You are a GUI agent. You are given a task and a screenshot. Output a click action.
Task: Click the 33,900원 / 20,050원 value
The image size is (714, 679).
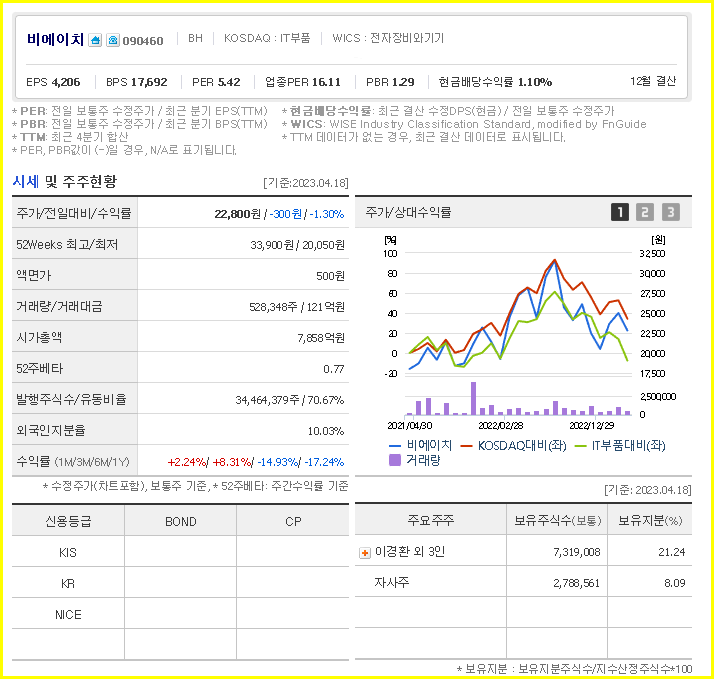pyautogui.click(x=297, y=245)
